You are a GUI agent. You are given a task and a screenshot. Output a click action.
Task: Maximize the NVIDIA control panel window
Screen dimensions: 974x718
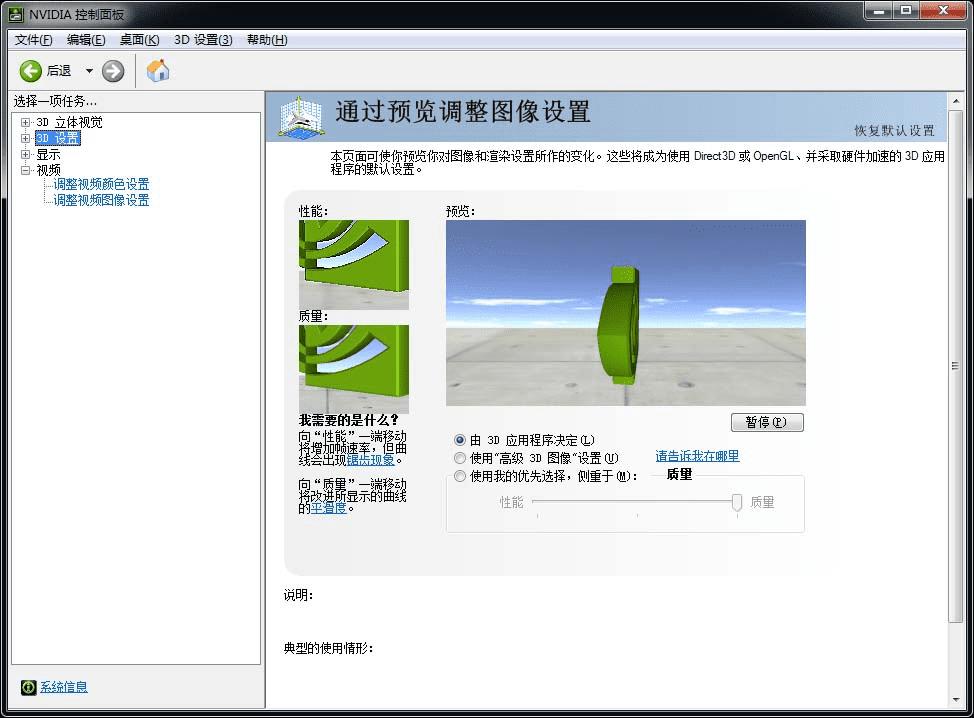pos(906,10)
